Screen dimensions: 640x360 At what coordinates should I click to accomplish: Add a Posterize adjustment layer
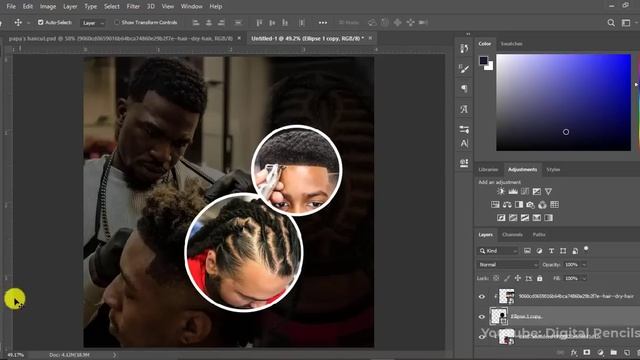point(513,218)
